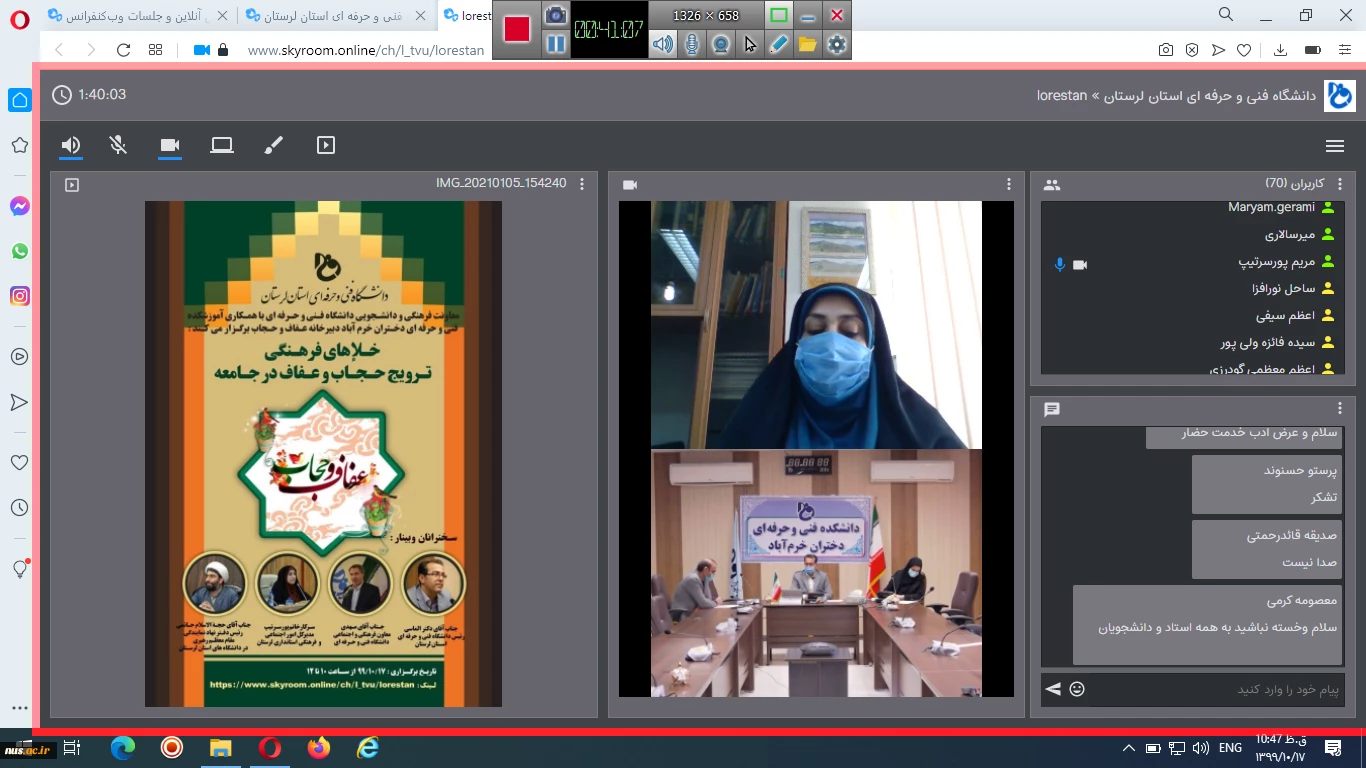Pause the screen recording
Screen dimensions: 1366x768
(556, 44)
